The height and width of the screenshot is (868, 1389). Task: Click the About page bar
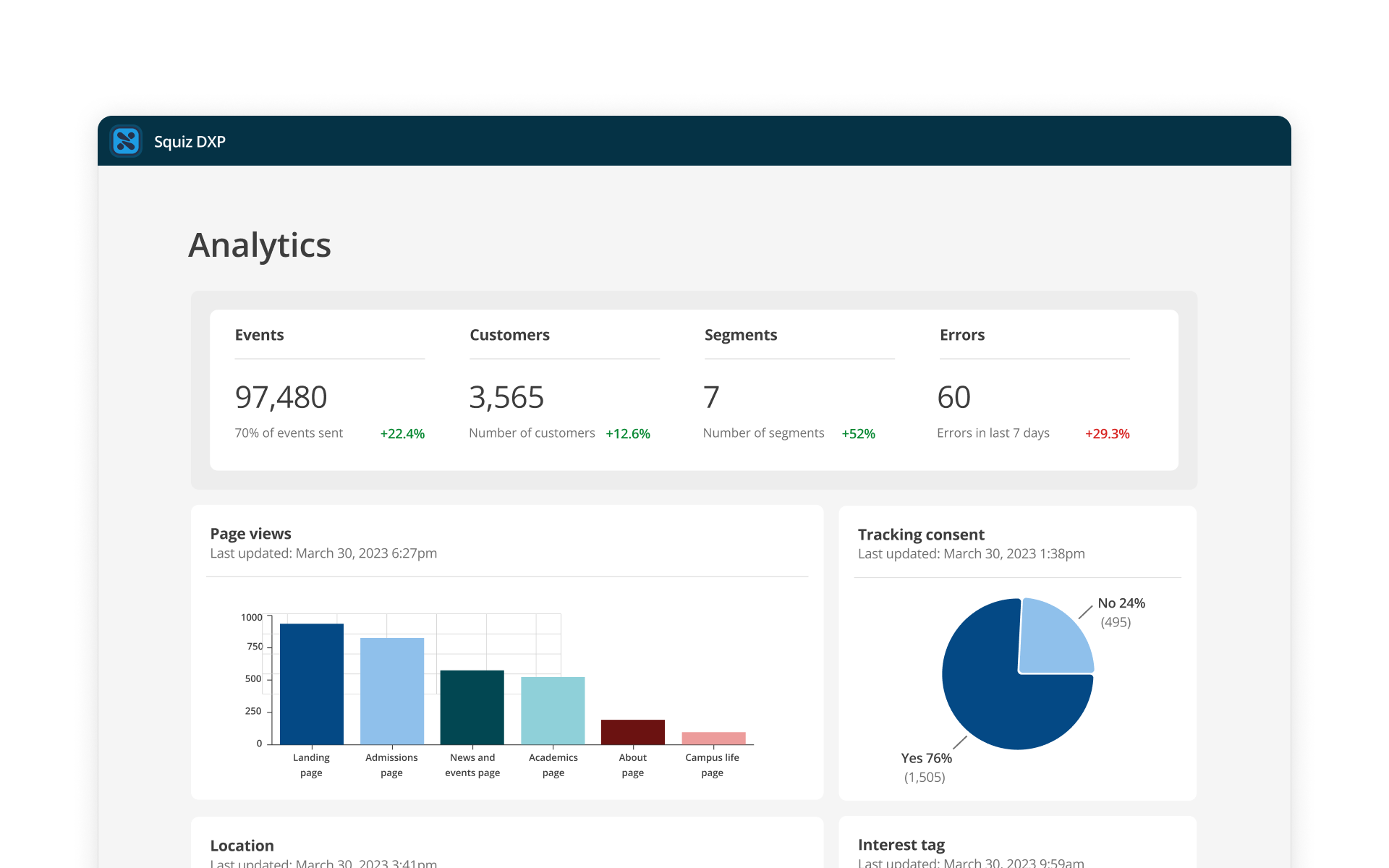click(633, 732)
